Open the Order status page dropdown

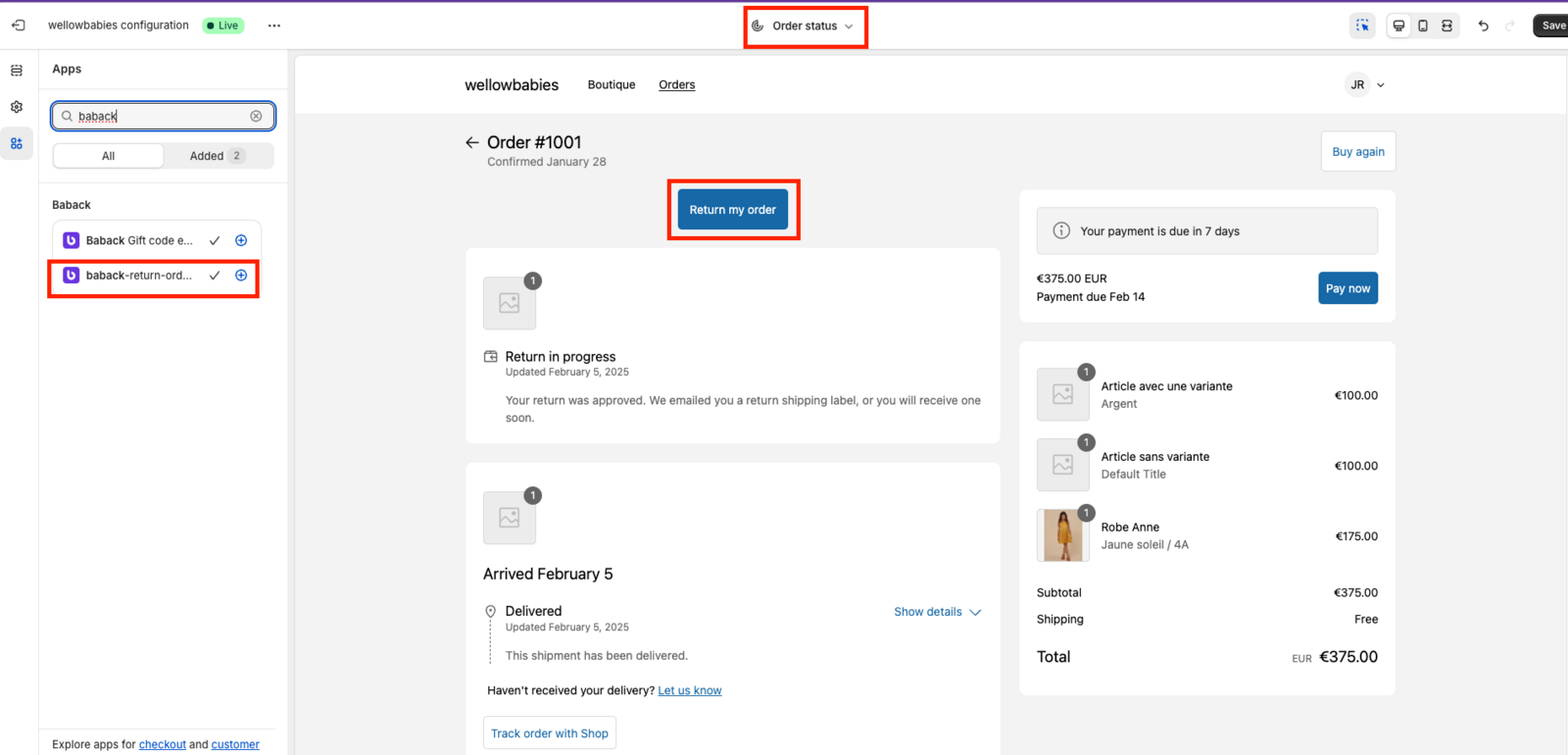coord(804,25)
